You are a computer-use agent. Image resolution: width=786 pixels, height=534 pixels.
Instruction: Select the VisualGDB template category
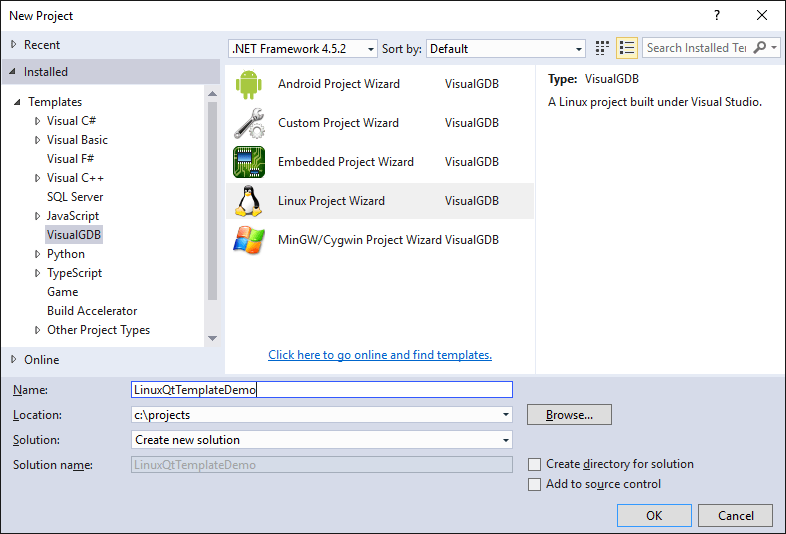pos(74,235)
